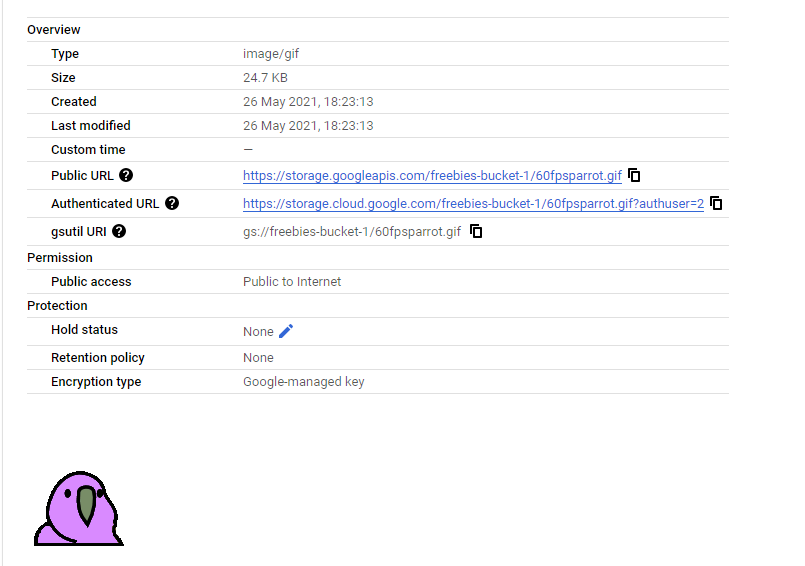Click the Permission section header
Screen dimensions: 805x566
click(x=58, y=258)
